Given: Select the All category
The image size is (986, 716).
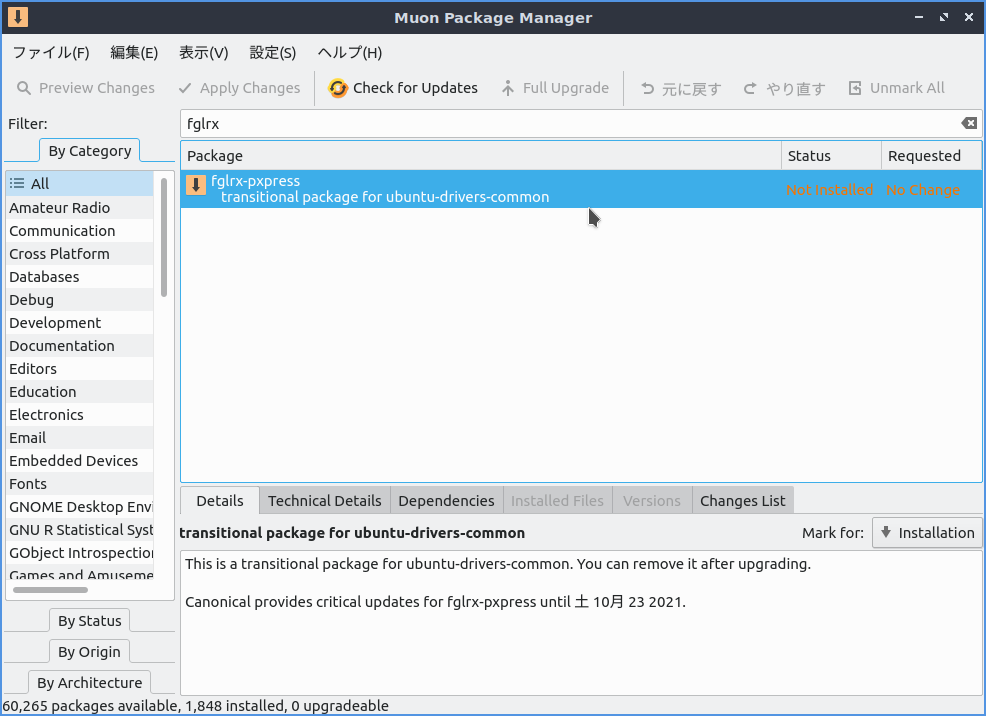Looking at the screenshot, I should pos(80,184).
